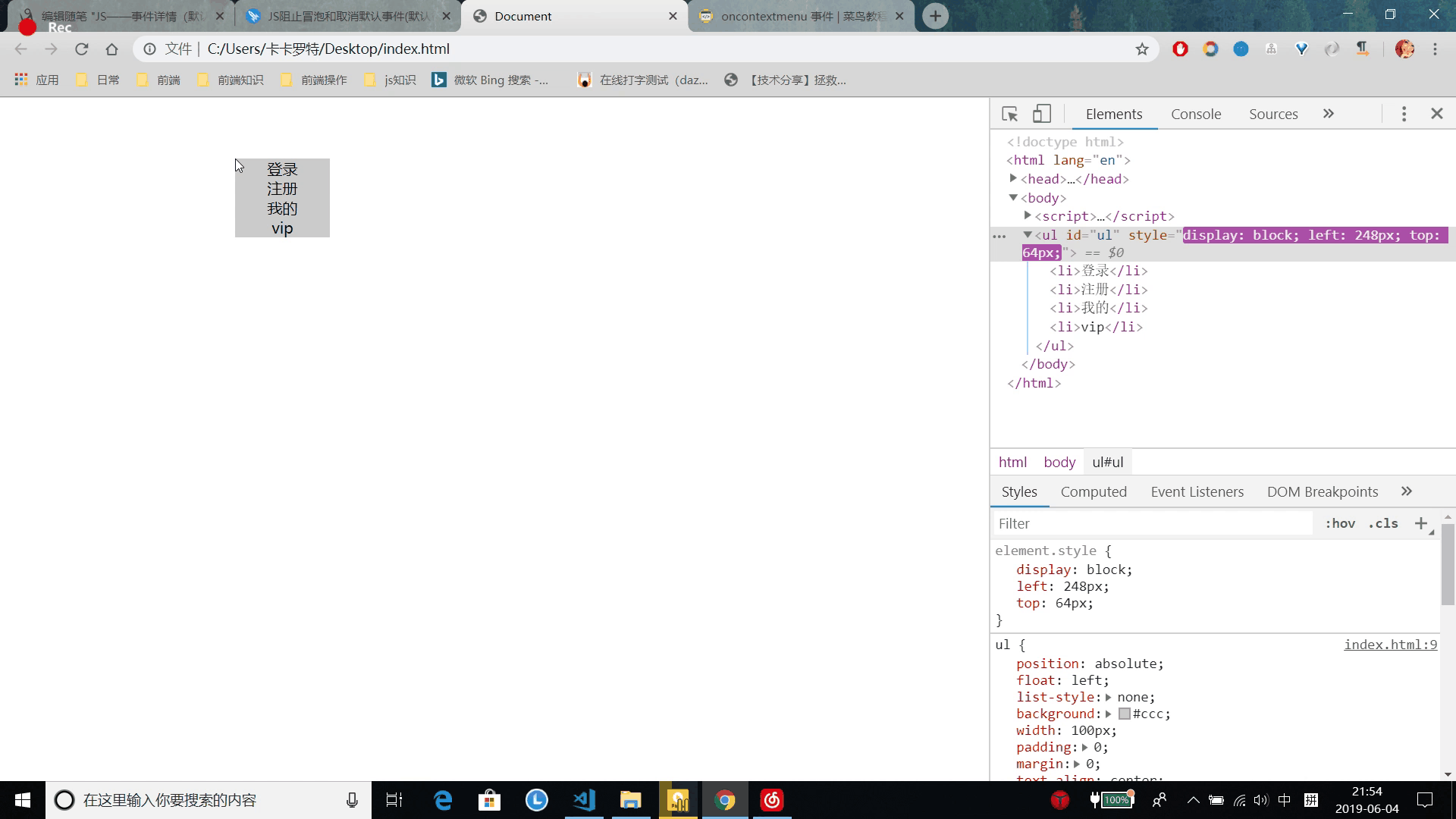This screenshot has width=1456, height=819.
Task: Switch to the Sources tab
Action: [1273, 114]
